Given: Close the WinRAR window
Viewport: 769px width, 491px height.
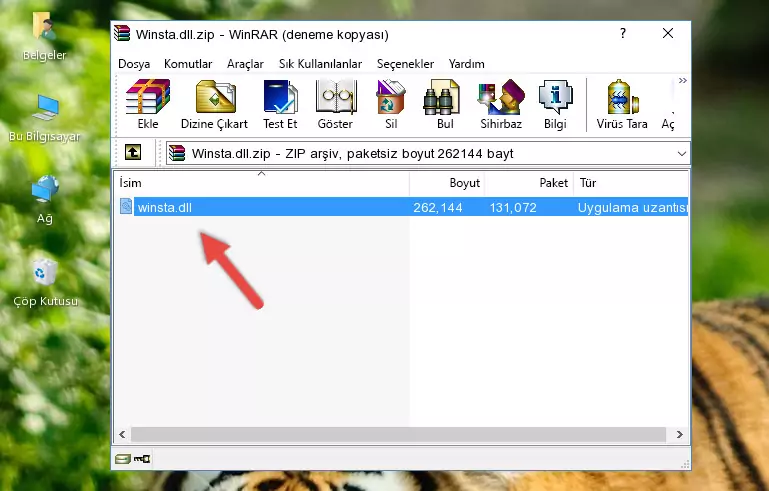Looking at the screenshot, I should click(x=667, y=33).
